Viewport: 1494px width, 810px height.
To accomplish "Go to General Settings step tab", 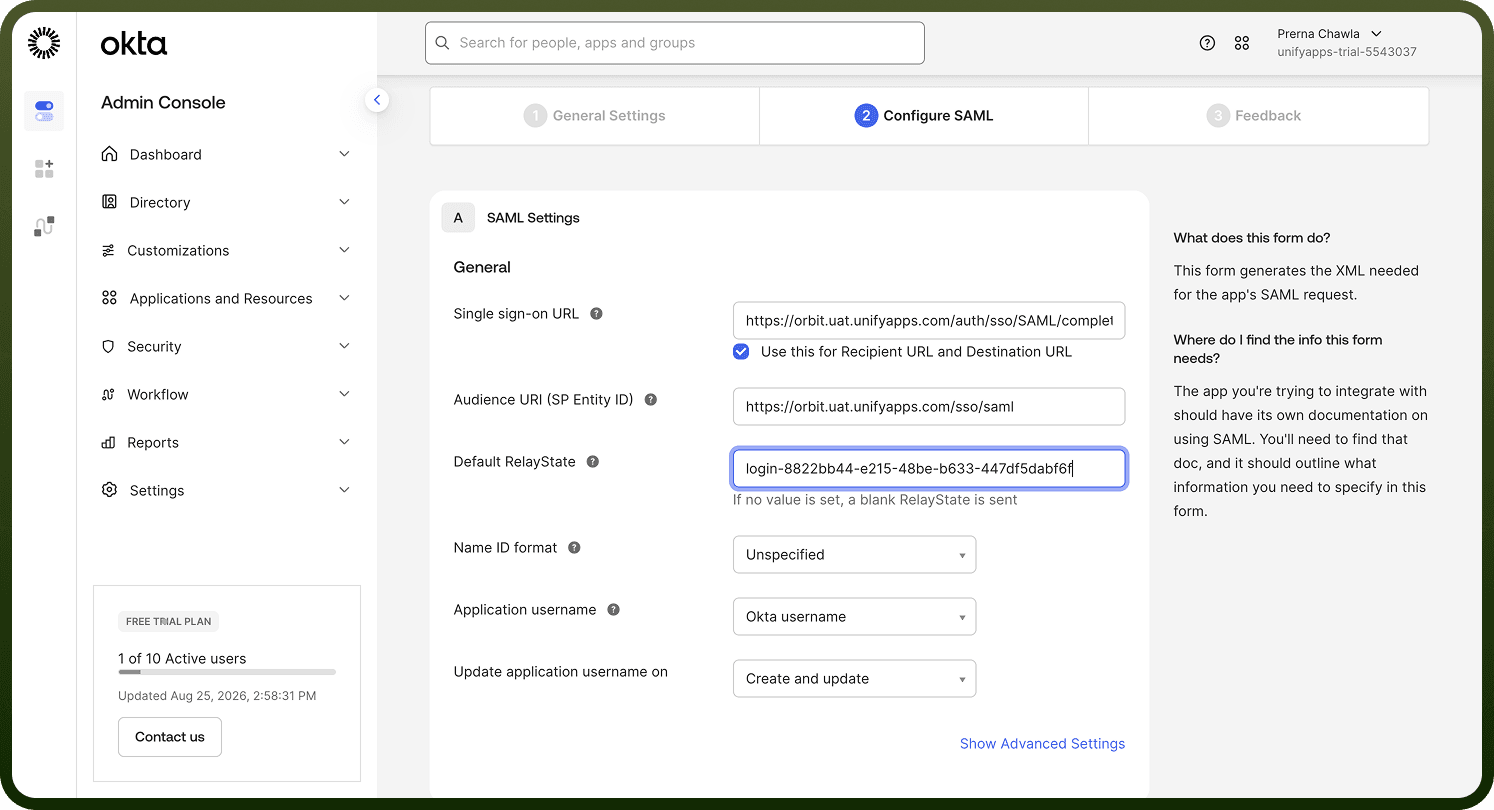I will click(x=595, y=116).
